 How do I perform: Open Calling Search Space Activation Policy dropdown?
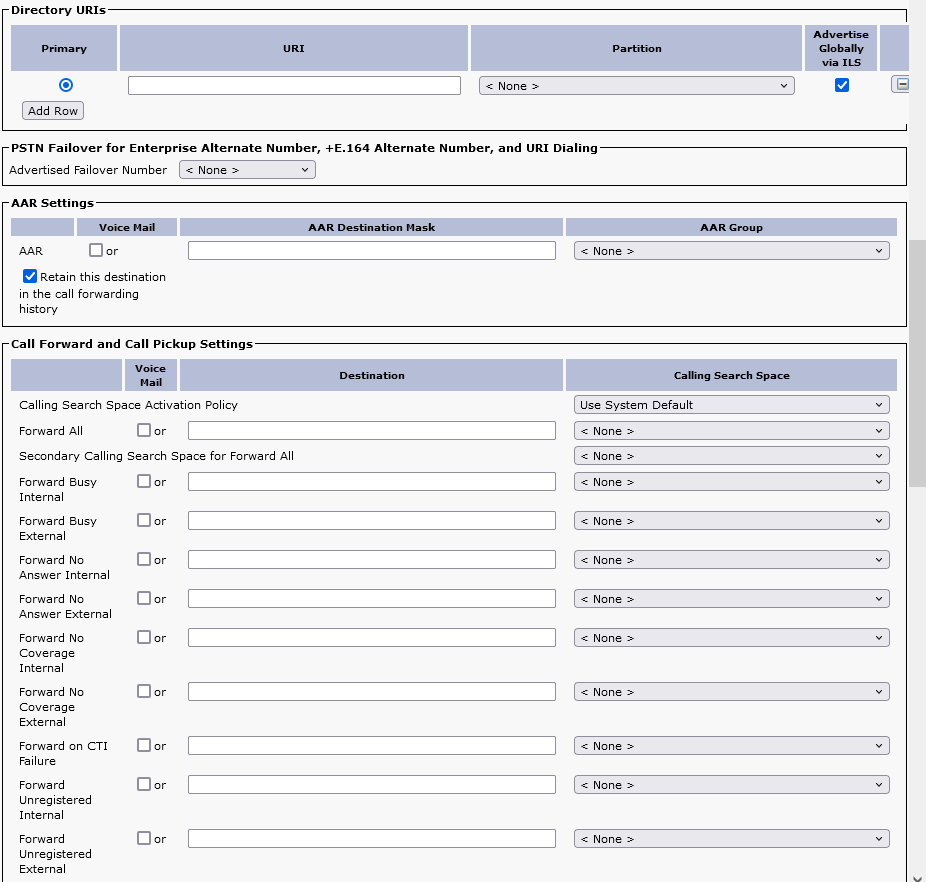(731, 405)
